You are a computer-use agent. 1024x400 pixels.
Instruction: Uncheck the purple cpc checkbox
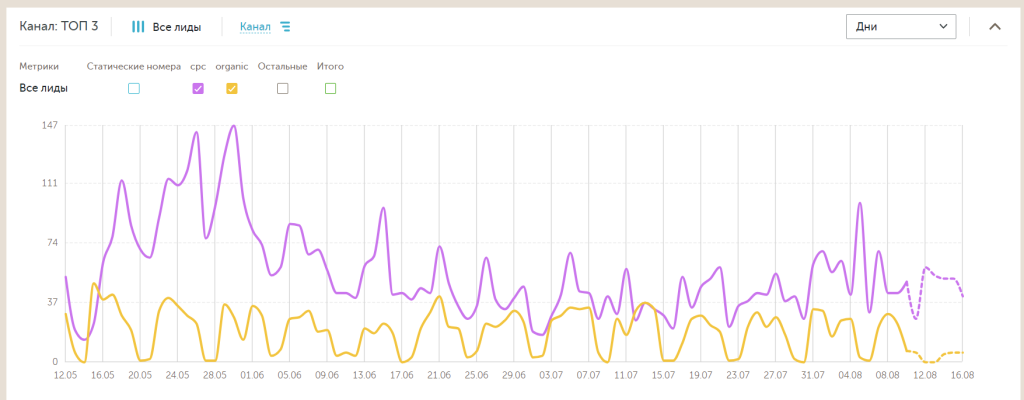[x=198, y=89]
